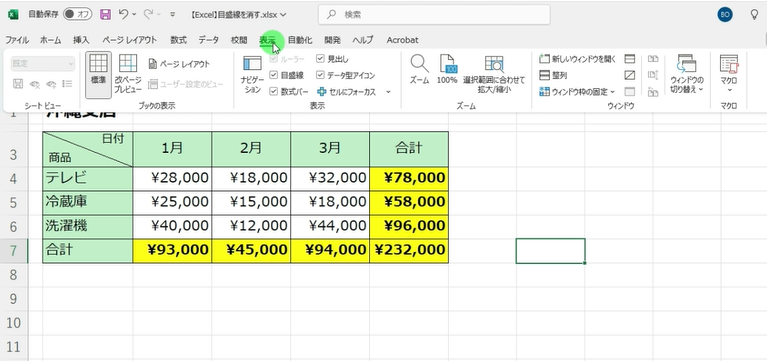Switch to the ページ レイアウト tab
The image size is (767, 361).
tap(130, 40)
